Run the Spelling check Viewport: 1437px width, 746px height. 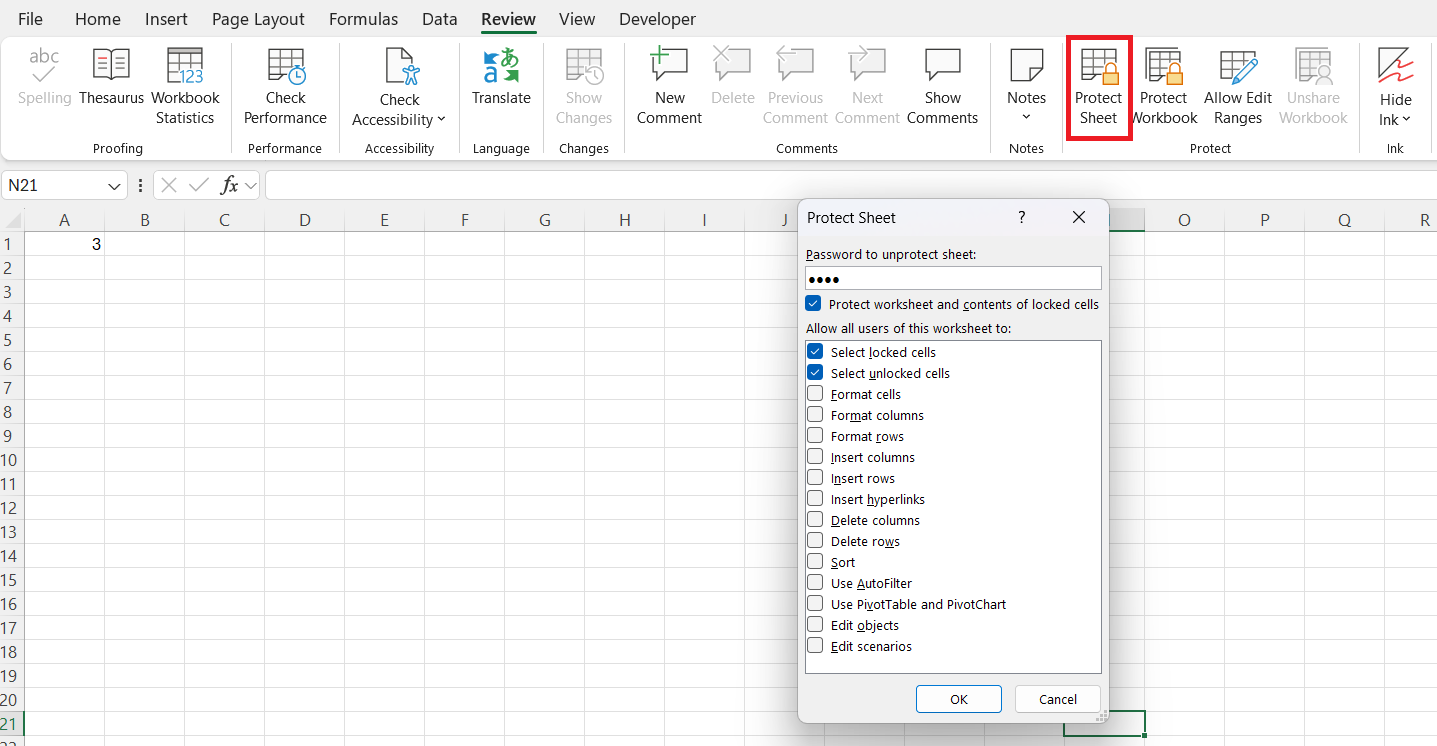tap(45, 78)
